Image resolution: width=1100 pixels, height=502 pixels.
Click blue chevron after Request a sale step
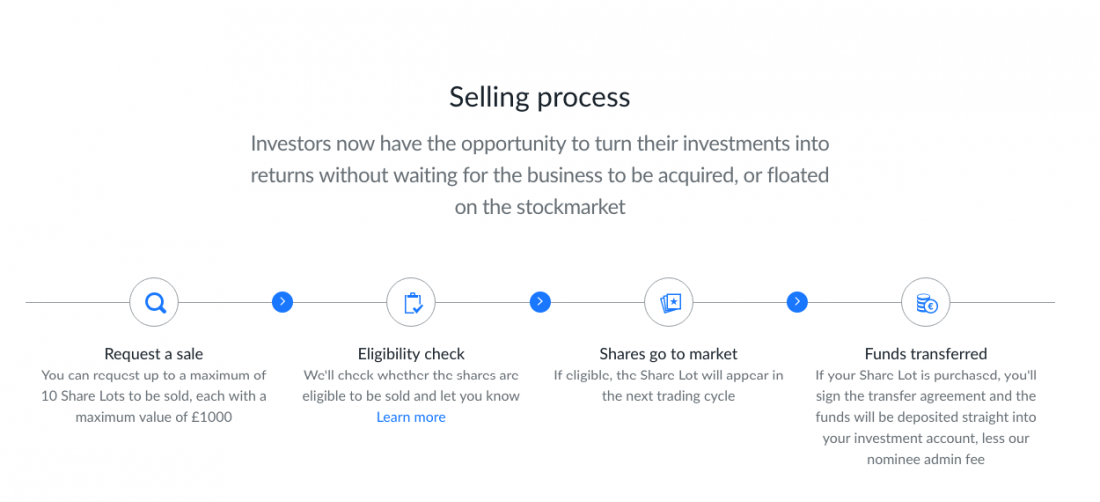click(282, 302)
